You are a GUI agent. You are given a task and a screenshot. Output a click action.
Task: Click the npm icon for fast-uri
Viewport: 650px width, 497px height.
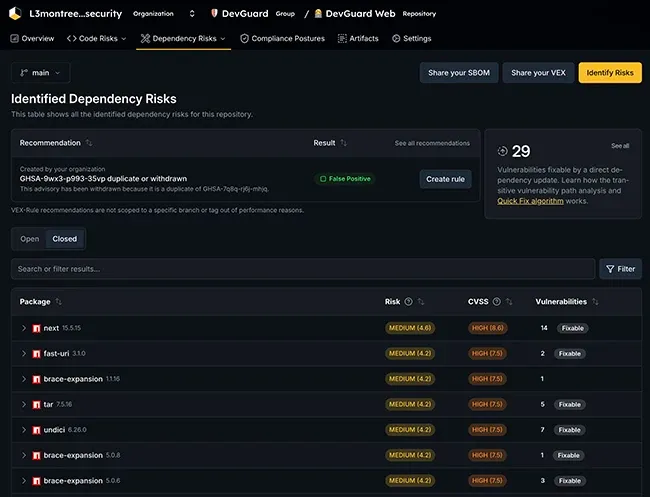pyautogui.click(x=36, y=354)
